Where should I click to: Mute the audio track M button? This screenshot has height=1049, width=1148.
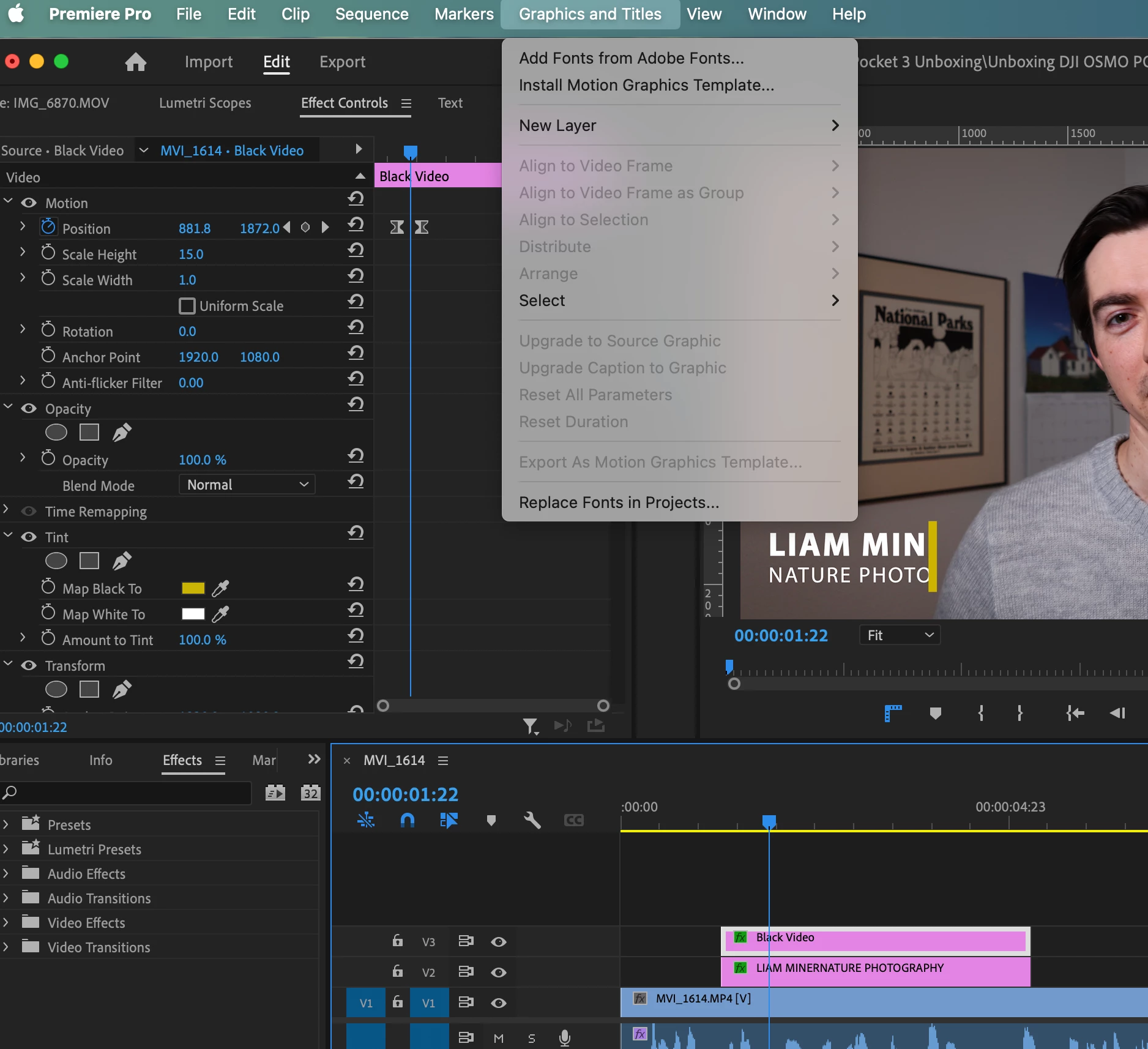point(499,1038)
